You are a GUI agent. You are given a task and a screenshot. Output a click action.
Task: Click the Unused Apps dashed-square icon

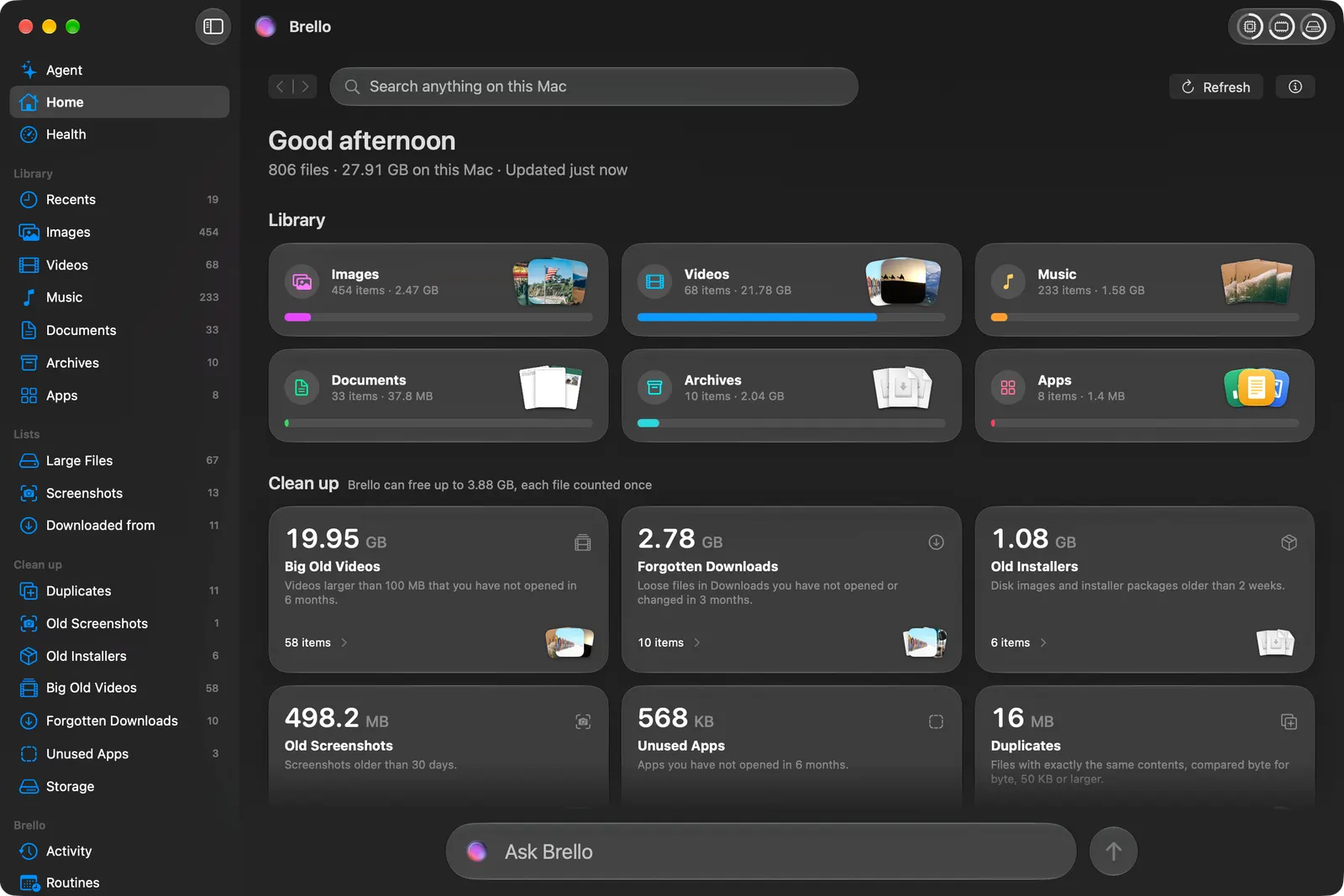tap(29, 754)
